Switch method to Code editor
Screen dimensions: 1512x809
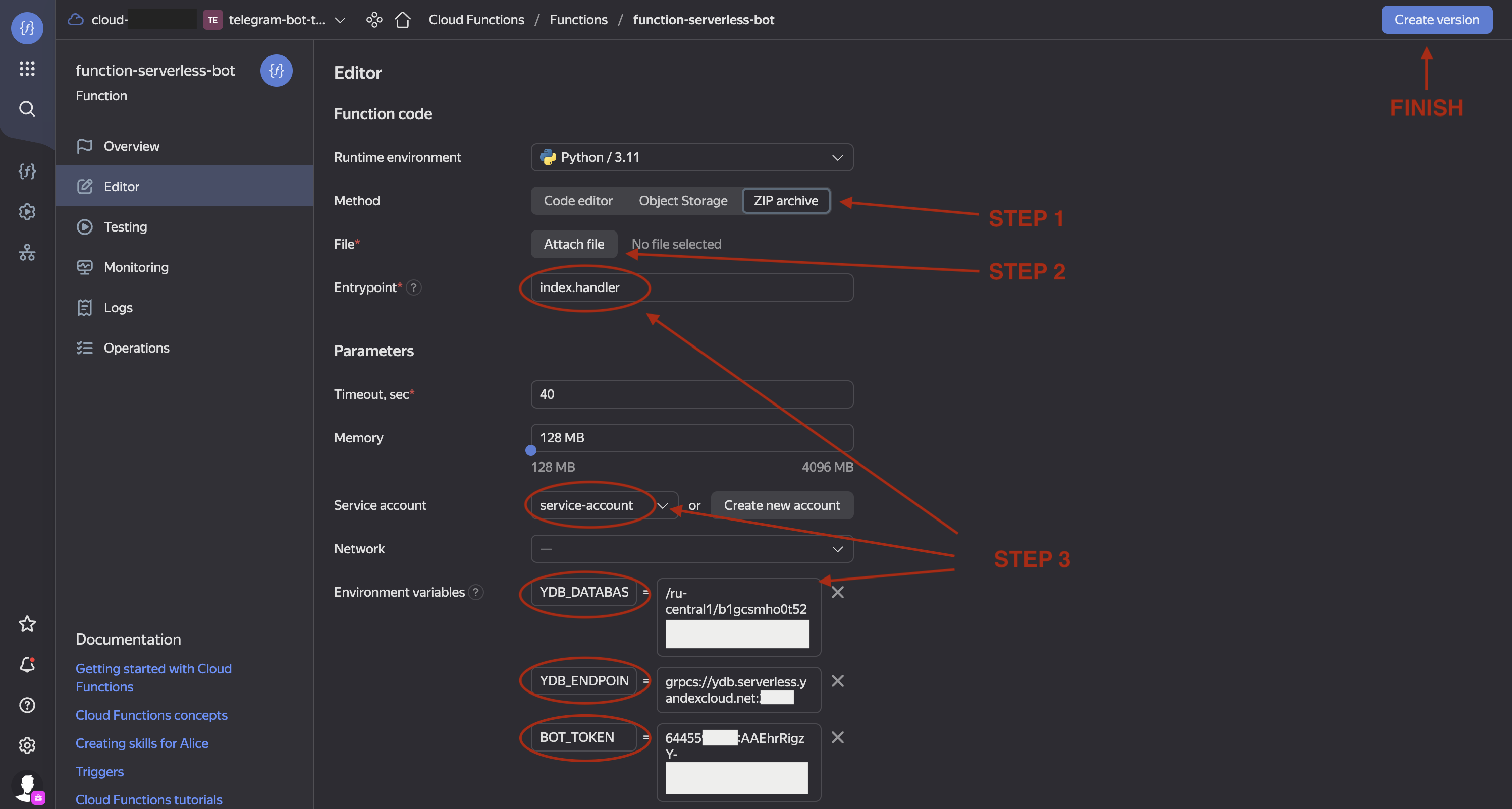point(577,201)
